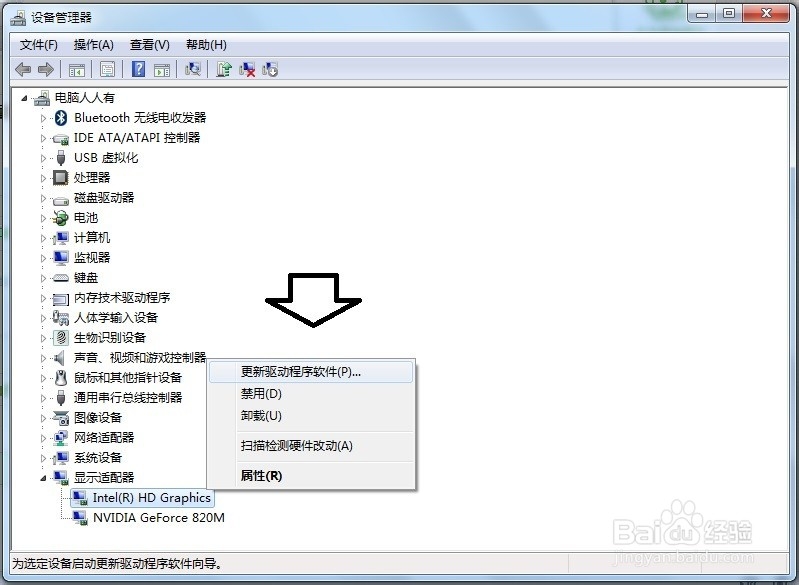Choose 扫描检测硬件改动(A) from context menu
This screenshot has width=799, height=585.
pos(311,446)
